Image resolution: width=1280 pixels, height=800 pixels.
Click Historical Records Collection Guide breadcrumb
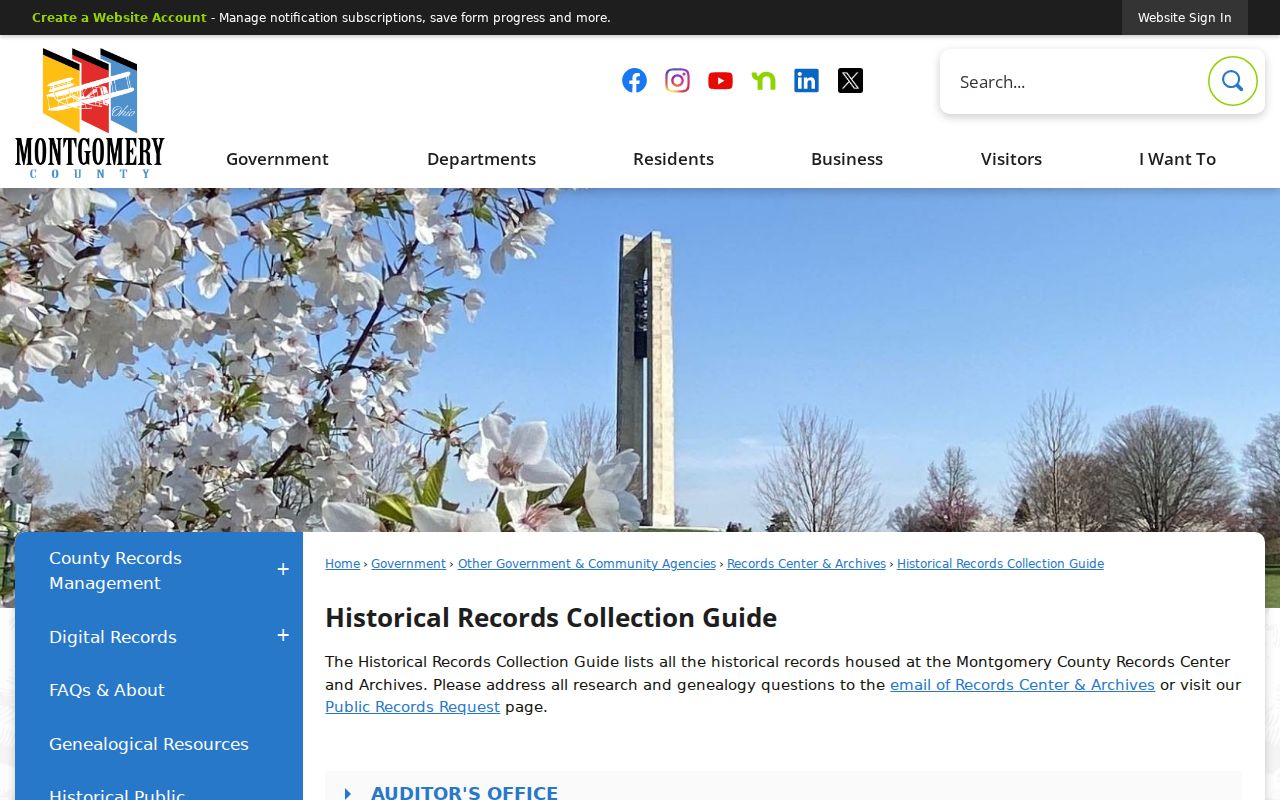pyautogui.click(x=1000, y=564)
